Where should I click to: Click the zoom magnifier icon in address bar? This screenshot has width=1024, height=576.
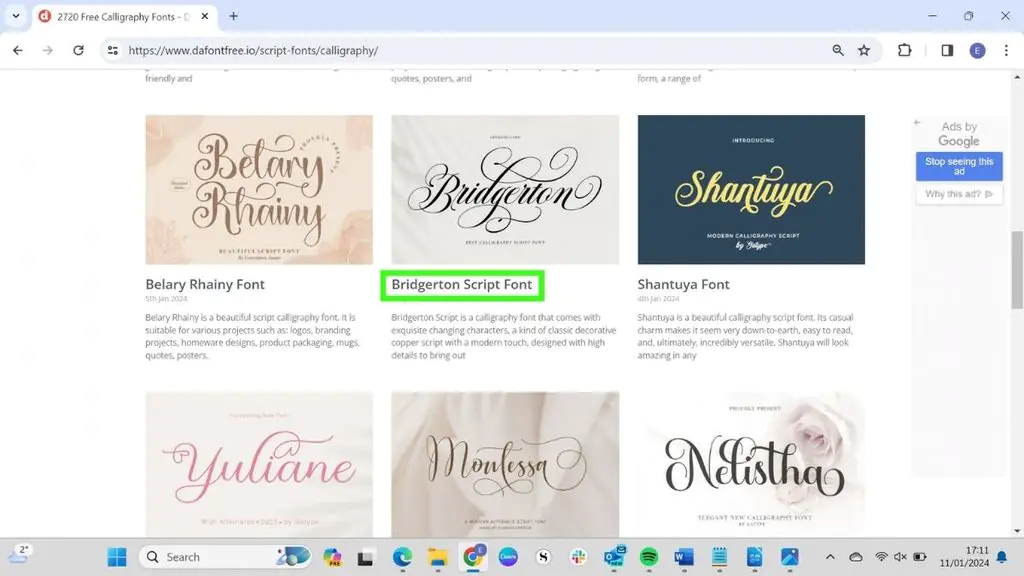(838, 50)
